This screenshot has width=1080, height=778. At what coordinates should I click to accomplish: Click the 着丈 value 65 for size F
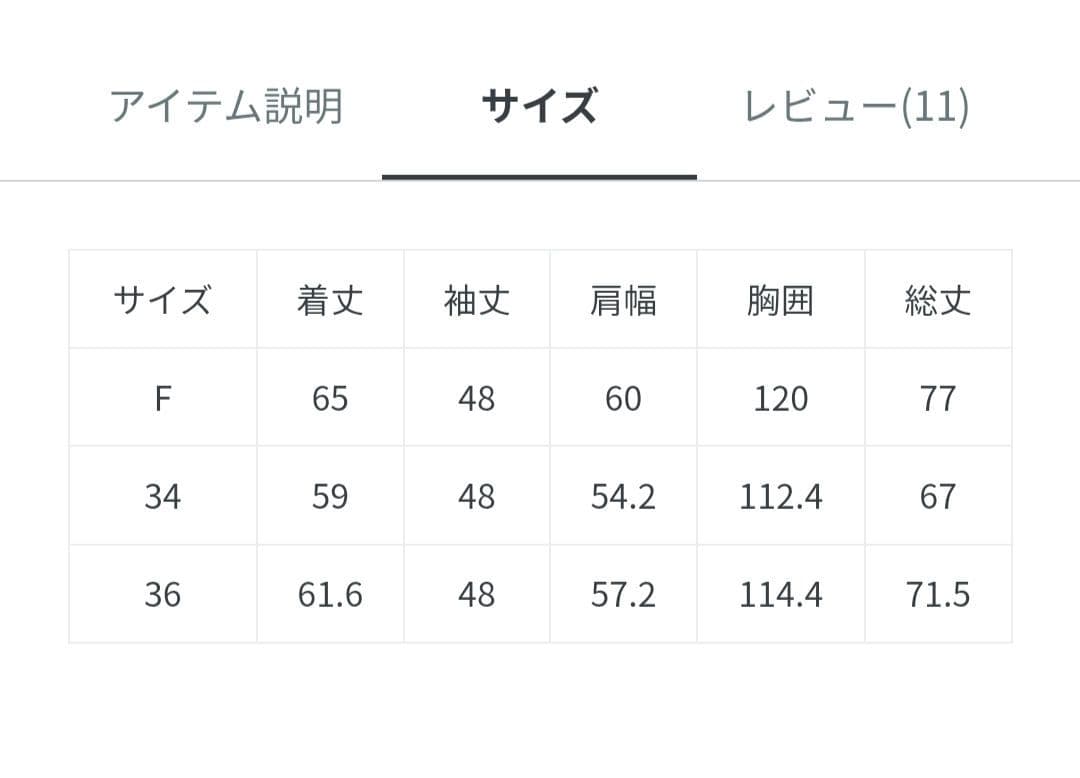[x=330, y=398]
